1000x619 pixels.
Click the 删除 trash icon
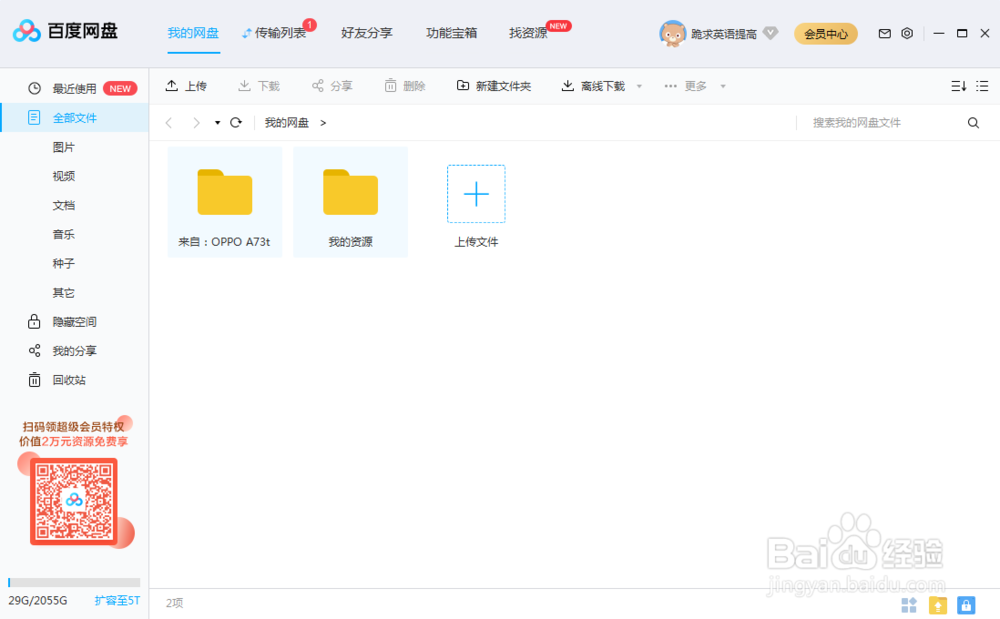[390, 85]
